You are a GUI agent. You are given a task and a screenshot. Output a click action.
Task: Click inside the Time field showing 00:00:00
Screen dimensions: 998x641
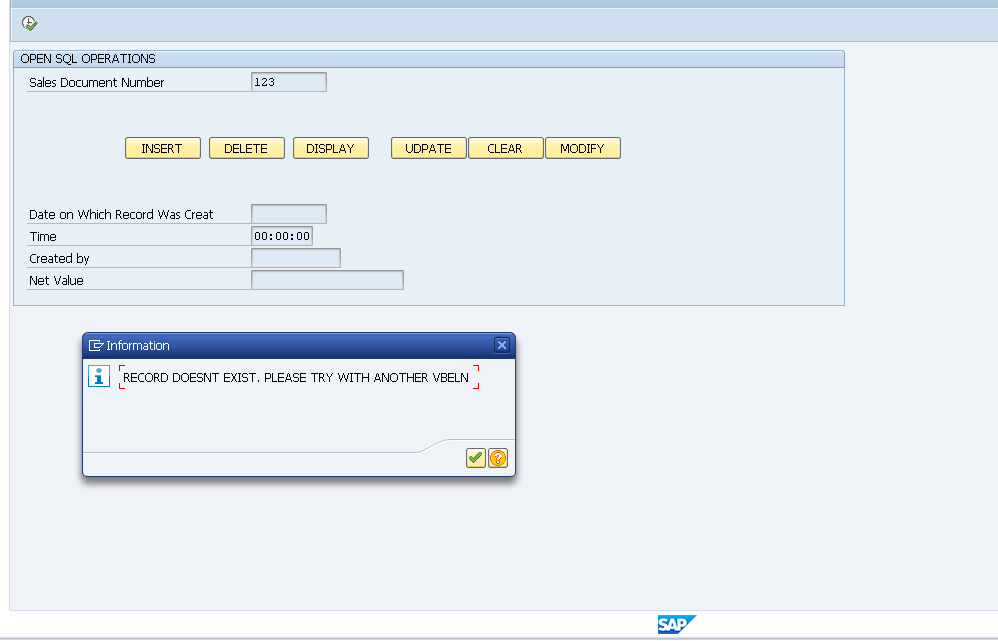[281, 235]
